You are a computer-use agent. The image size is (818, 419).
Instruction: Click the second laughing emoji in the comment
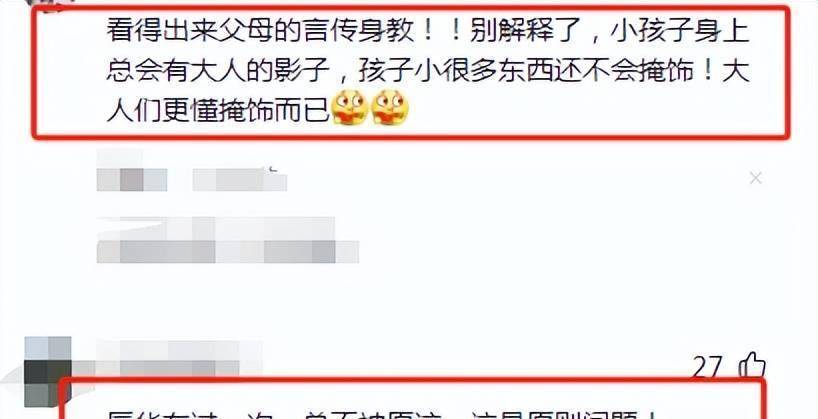click(390, 107)
